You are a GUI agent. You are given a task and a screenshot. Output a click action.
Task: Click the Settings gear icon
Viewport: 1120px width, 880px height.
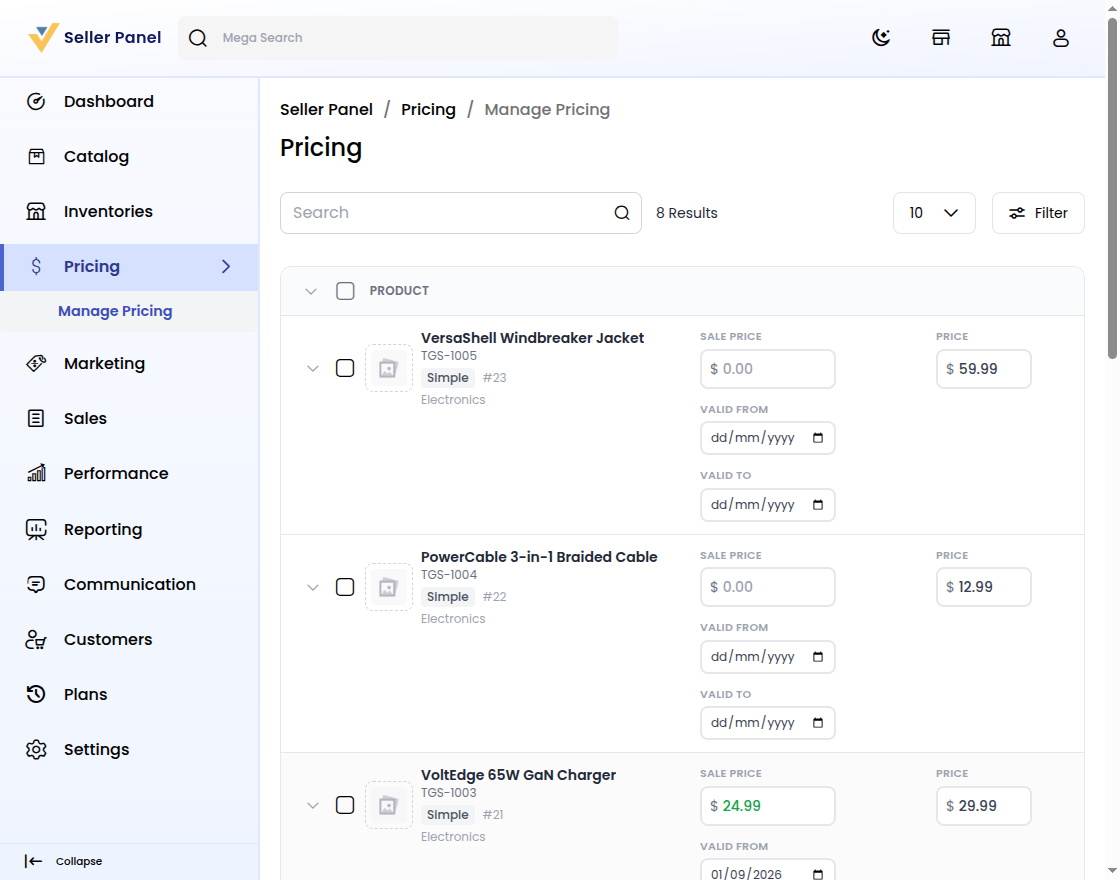(36, 749)
